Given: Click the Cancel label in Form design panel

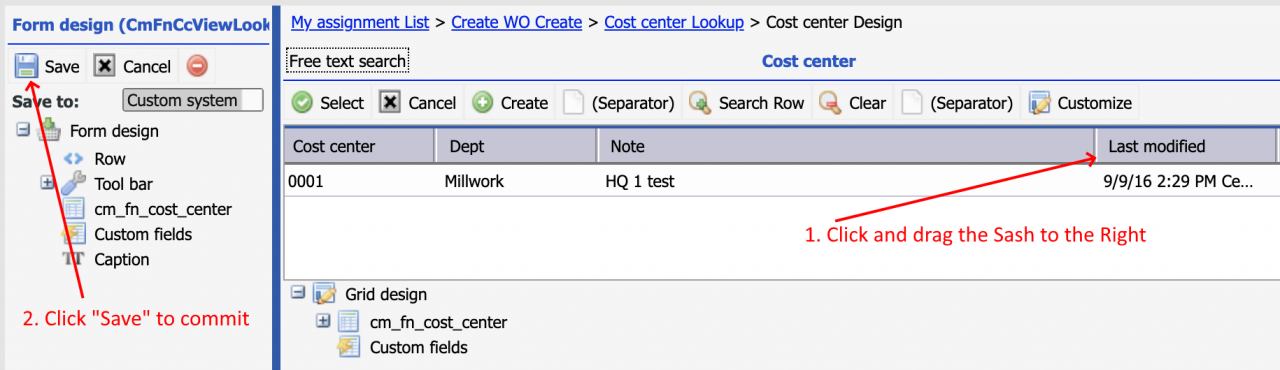Looking at the screenshot, I should pos(147,67).
